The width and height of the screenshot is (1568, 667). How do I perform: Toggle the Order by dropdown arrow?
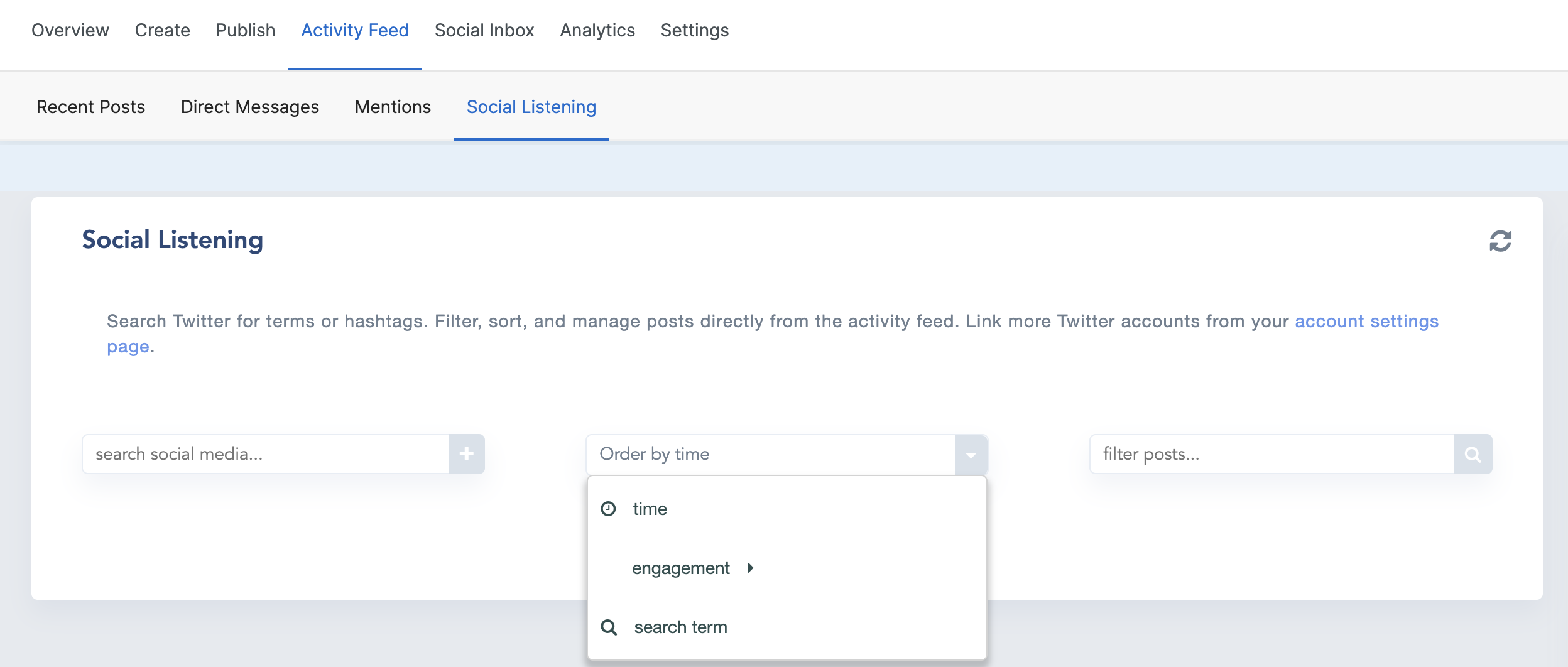point(971,454)
